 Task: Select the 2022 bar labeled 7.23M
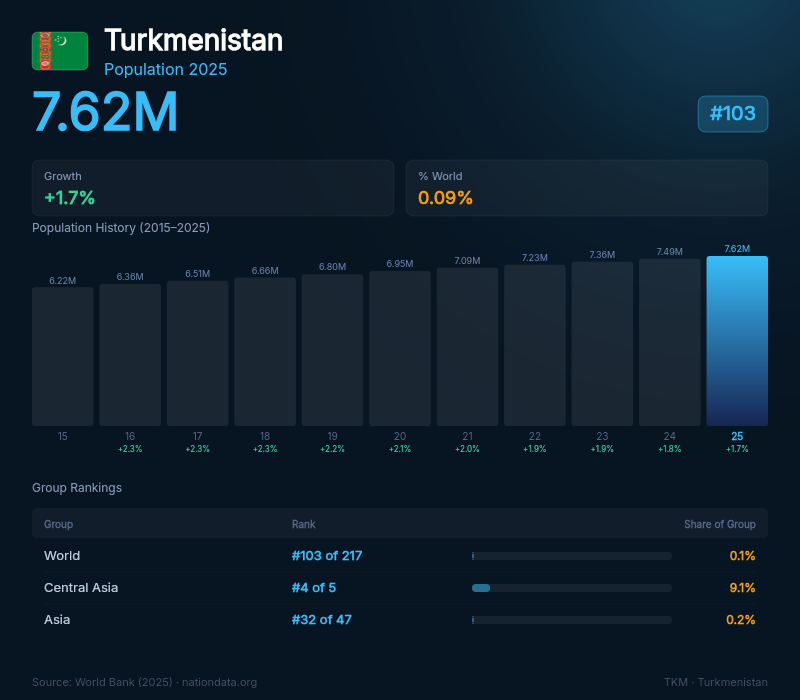click(535, 345)
